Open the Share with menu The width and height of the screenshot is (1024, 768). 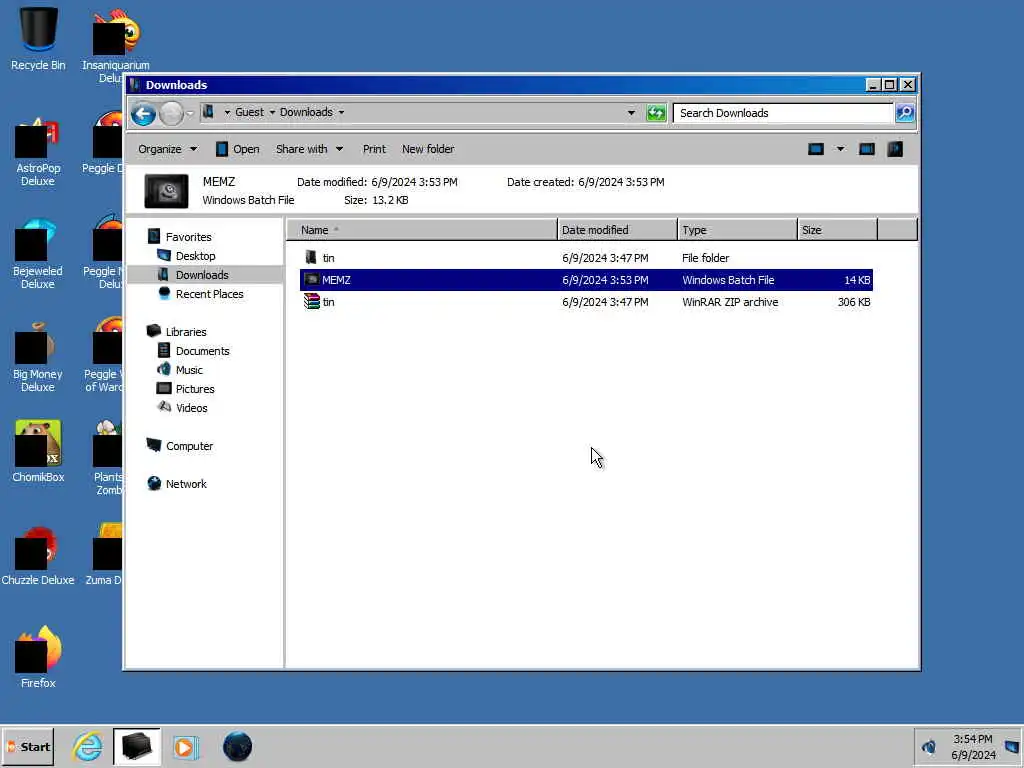[309, 150]
